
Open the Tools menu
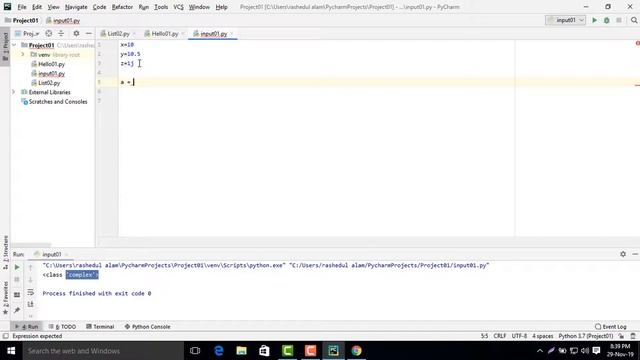[161, 7]
